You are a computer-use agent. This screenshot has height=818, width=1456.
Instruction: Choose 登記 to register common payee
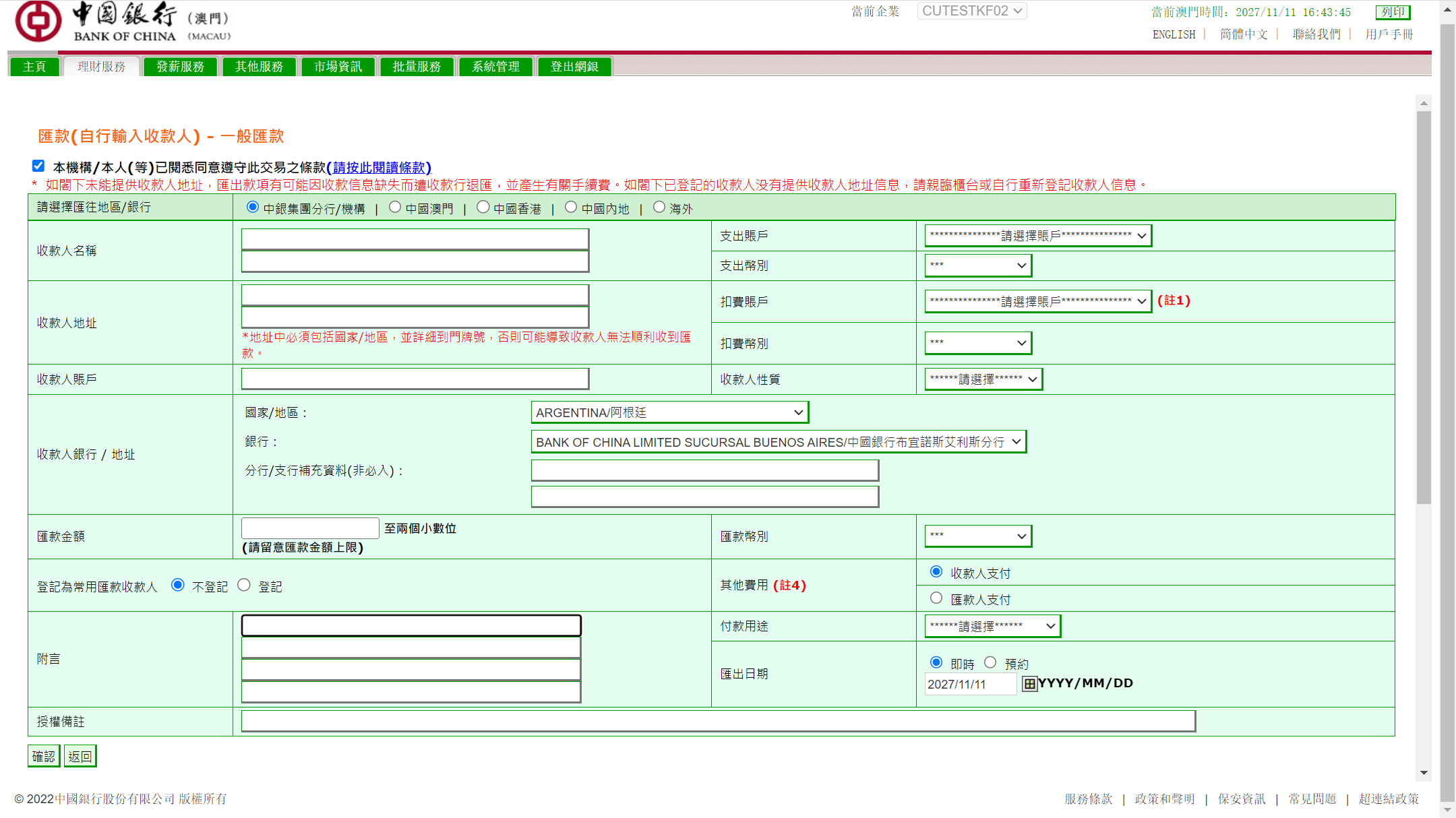pos(244,585)
